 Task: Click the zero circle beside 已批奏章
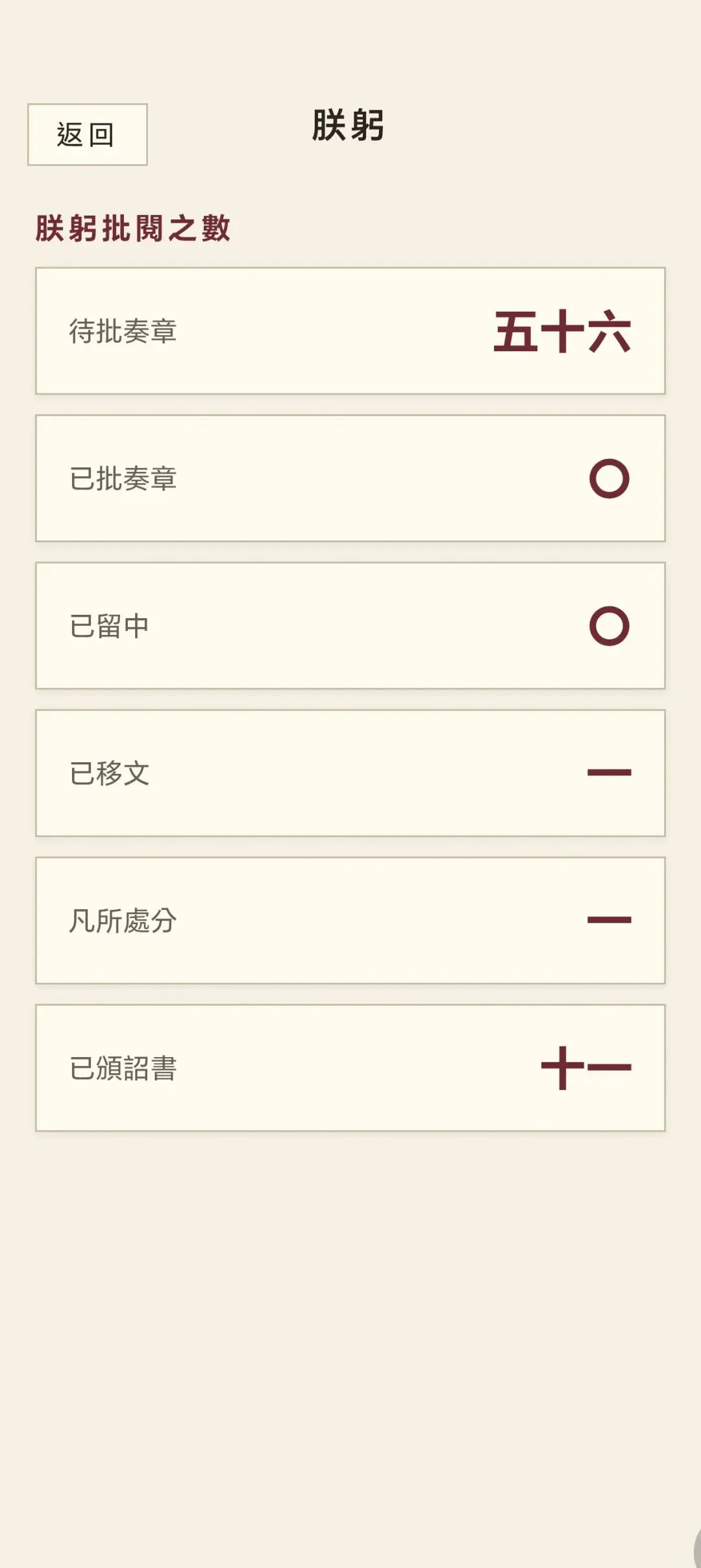click(609, 479)
